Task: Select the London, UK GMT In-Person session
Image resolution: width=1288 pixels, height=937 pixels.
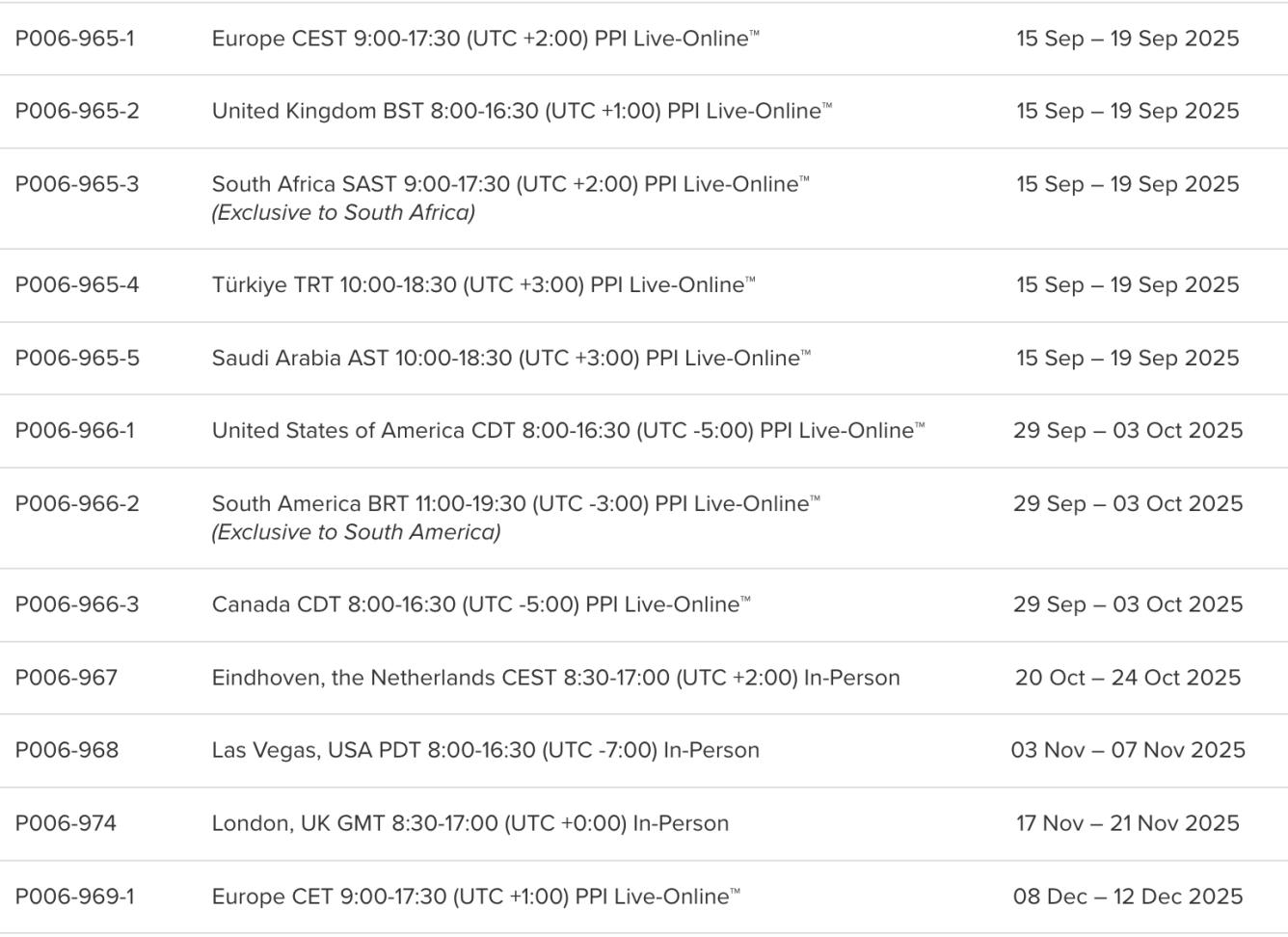Action: click(470, 823)
